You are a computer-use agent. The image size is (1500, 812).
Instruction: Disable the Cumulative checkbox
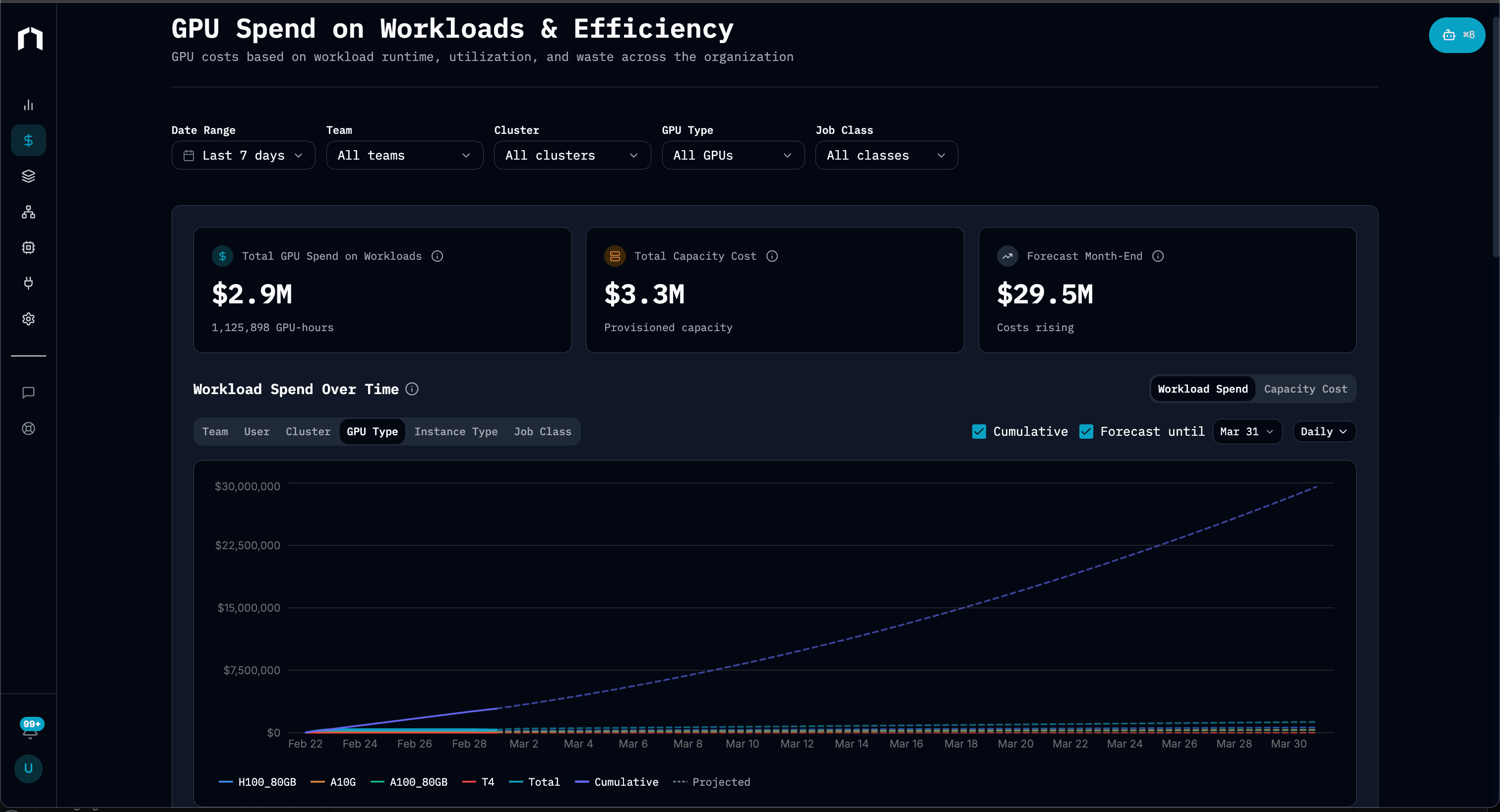pyautogui.click(x=979, y=431)
